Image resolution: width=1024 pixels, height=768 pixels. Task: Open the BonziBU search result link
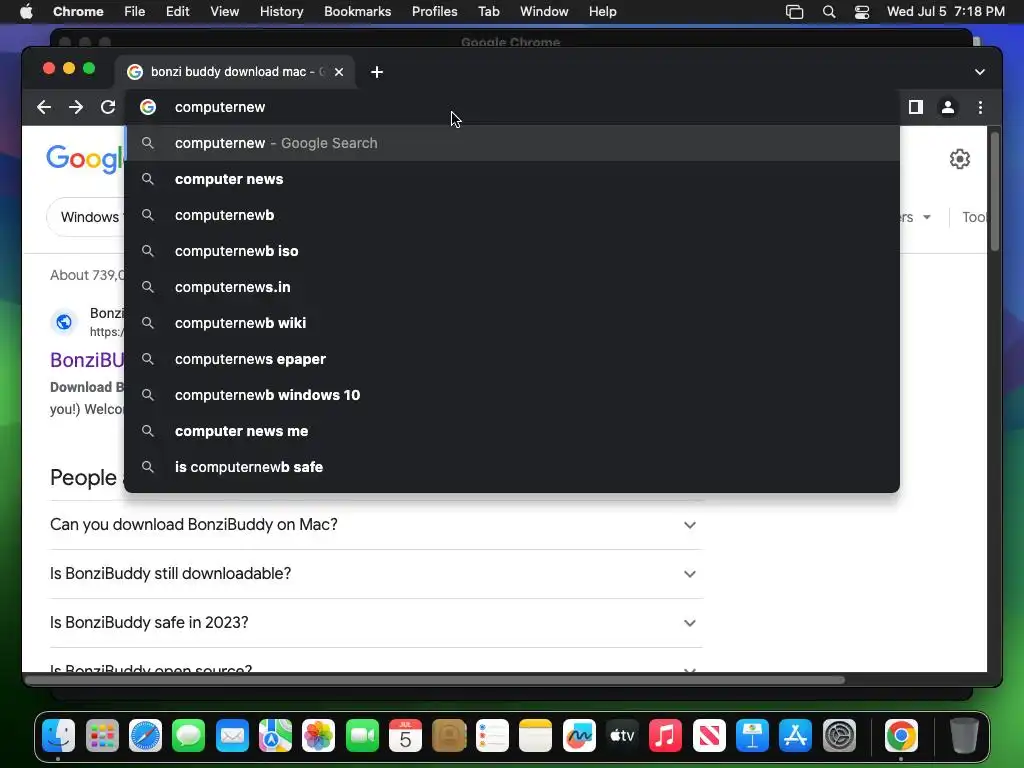tap(87, 360)
